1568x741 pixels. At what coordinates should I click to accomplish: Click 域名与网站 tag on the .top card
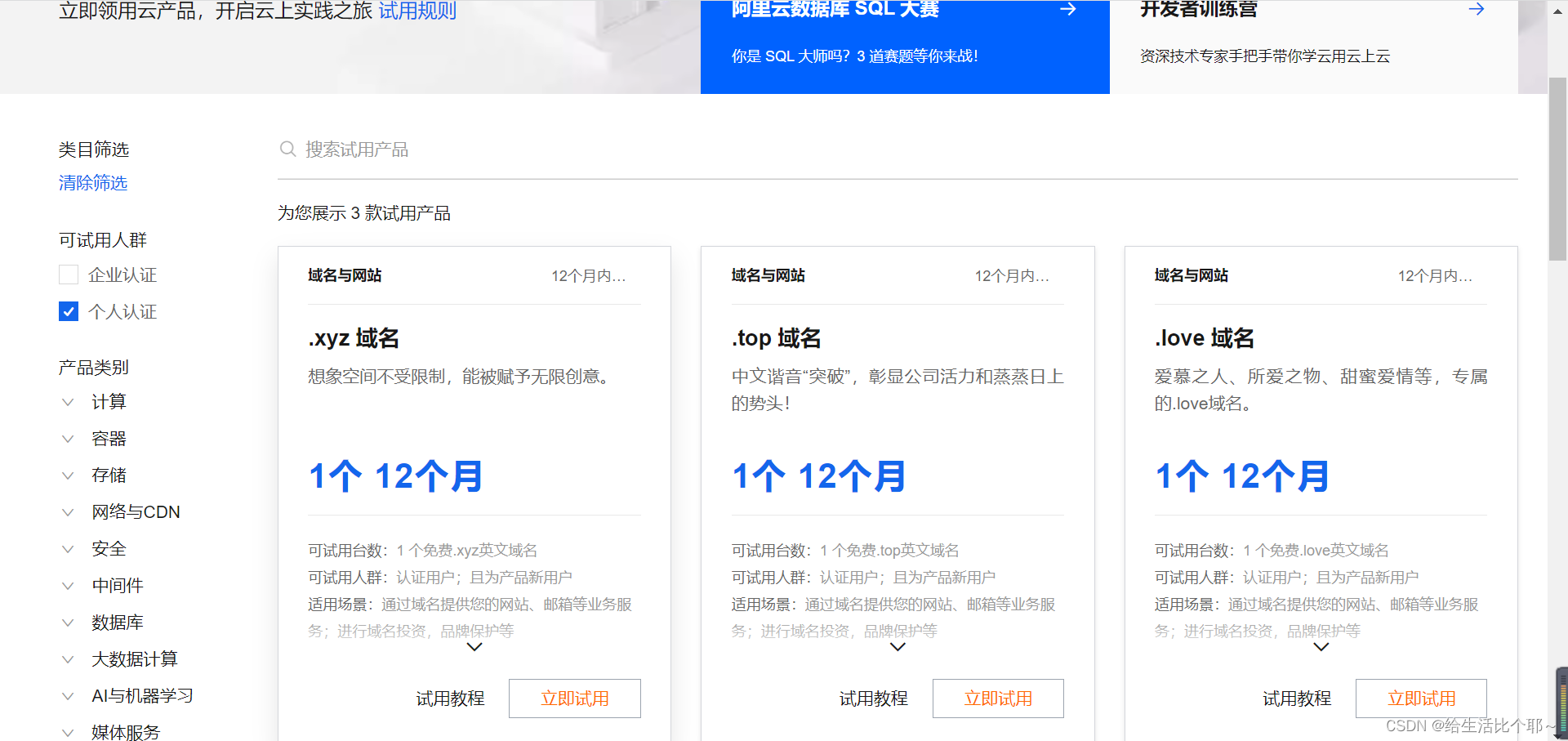click(768, 275)
